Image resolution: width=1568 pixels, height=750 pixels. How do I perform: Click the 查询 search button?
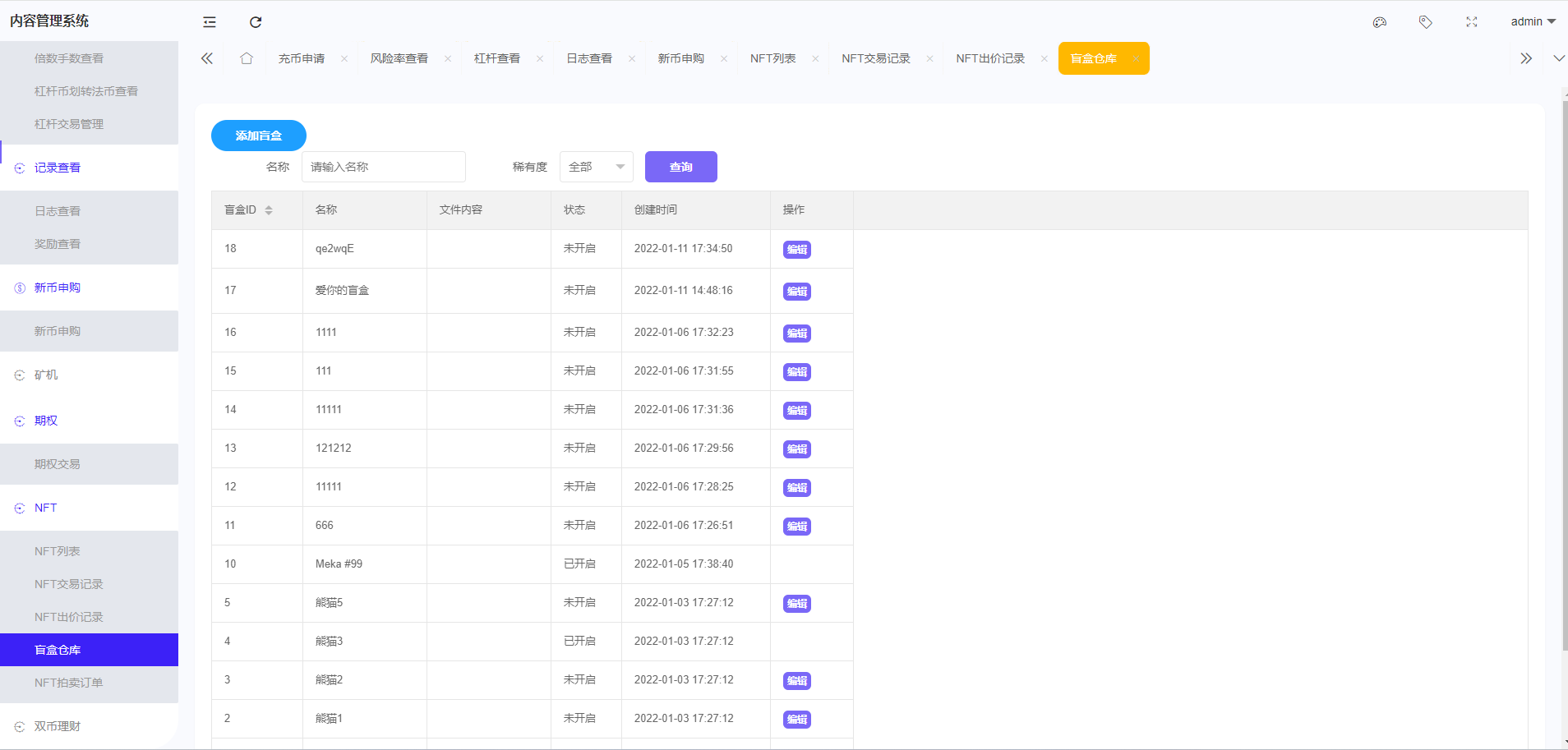tap(680, 167)
